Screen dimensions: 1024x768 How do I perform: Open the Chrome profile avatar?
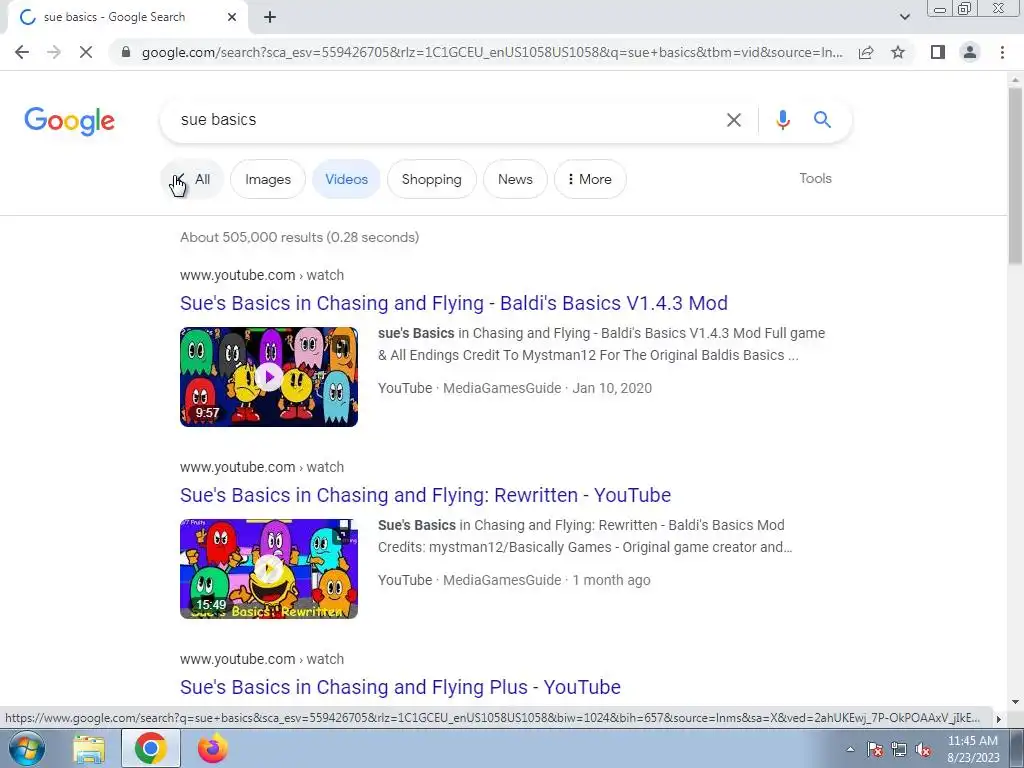[970, 52]
